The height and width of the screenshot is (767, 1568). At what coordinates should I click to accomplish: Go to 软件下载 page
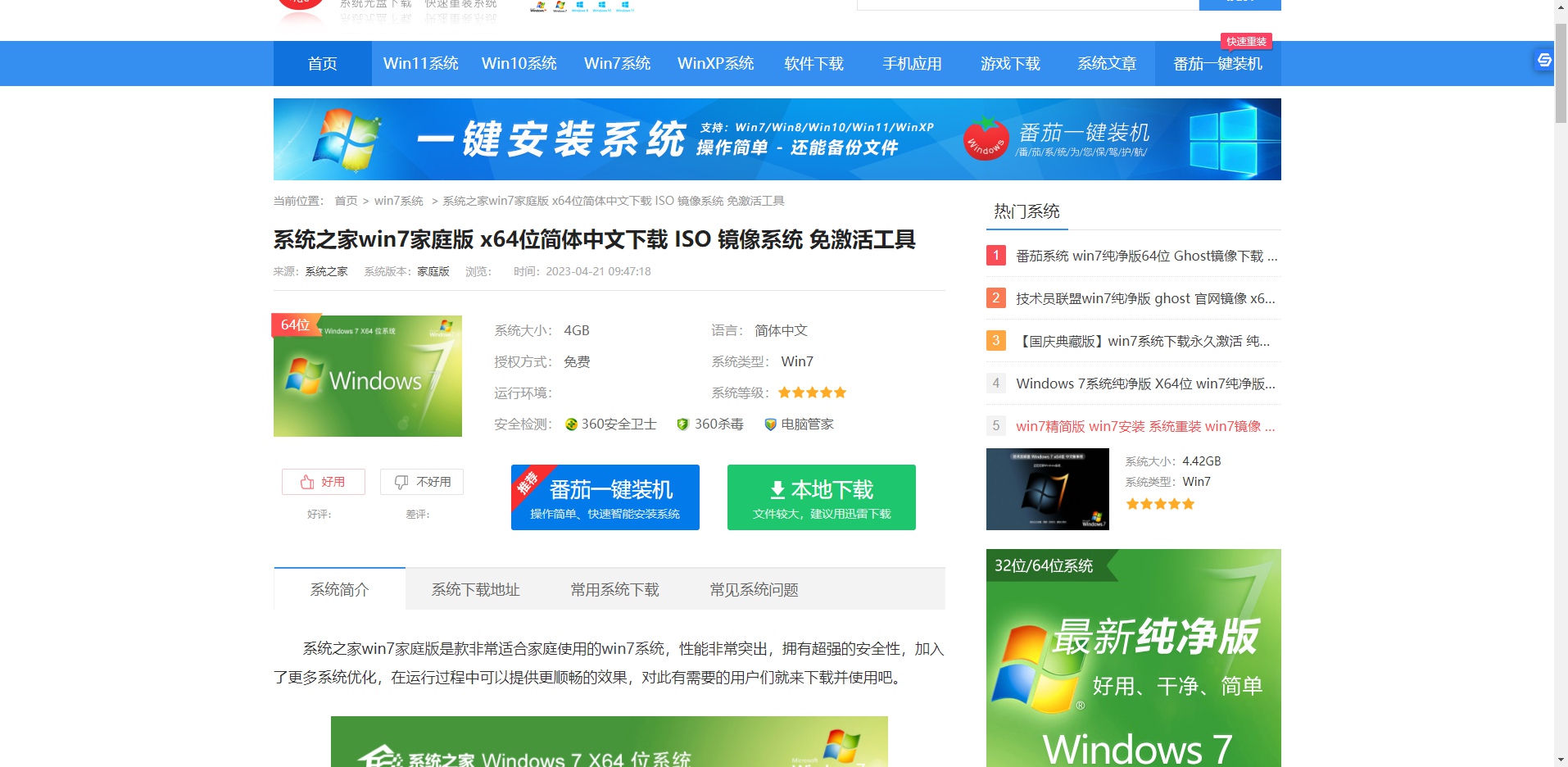[814, 63]
